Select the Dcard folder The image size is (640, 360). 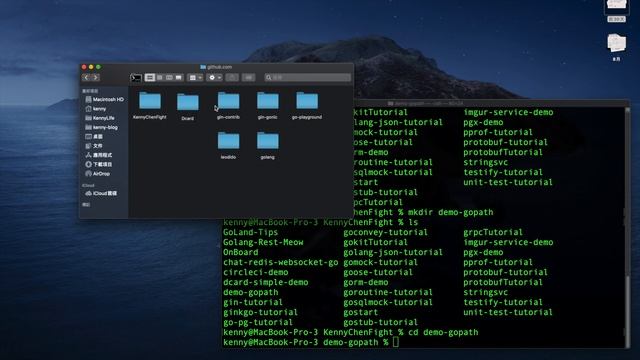pyautogui.click(x=188, y=107)
